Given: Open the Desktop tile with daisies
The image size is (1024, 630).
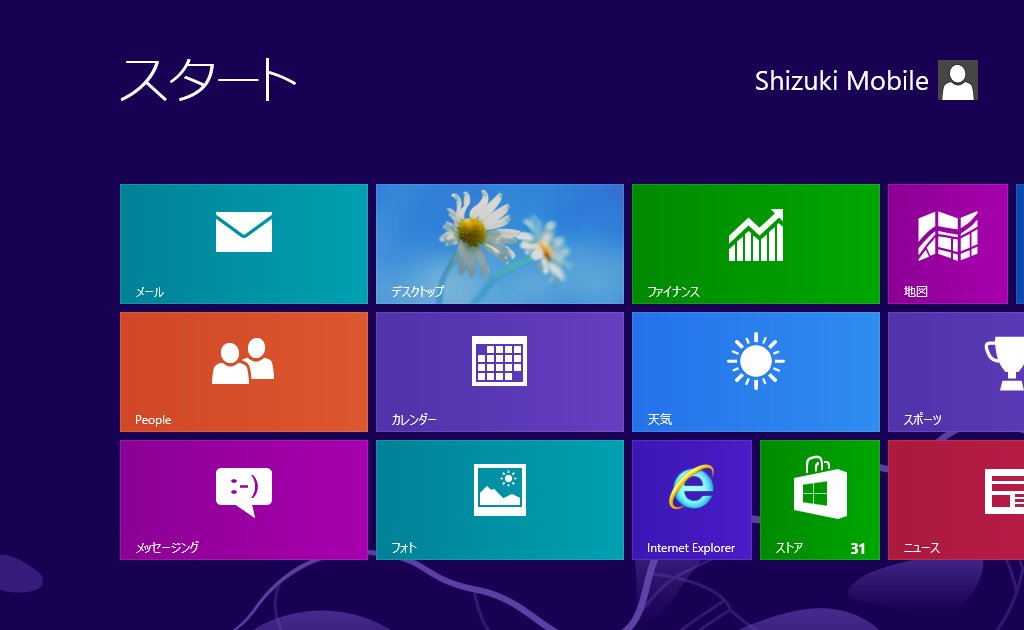Looking at the screenshot, I should click(500, 244).
